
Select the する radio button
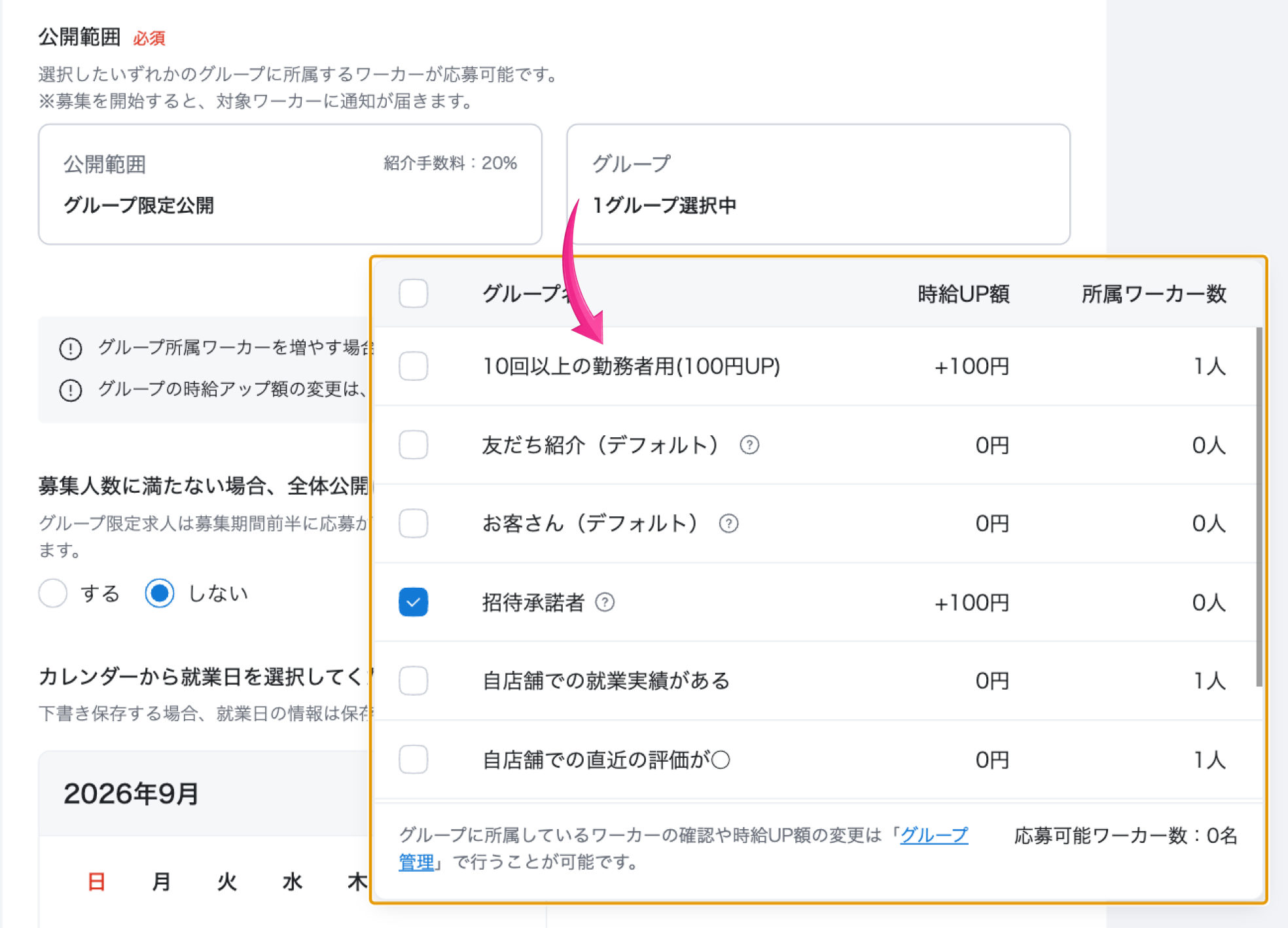[53, 593]
